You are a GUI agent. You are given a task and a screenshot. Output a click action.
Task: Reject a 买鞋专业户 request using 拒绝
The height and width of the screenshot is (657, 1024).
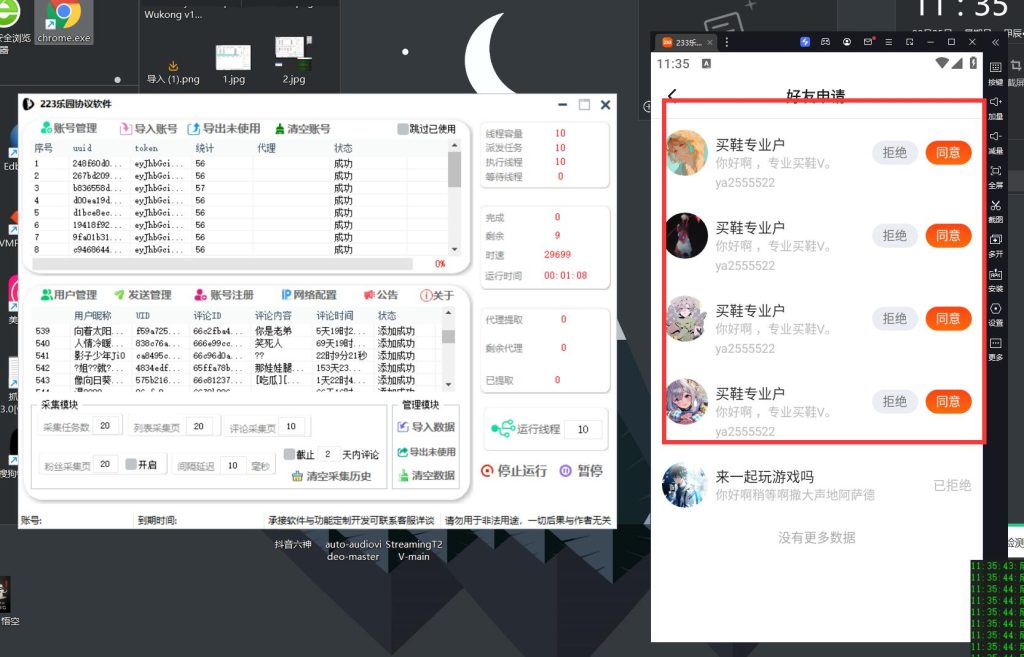[895, 152]
